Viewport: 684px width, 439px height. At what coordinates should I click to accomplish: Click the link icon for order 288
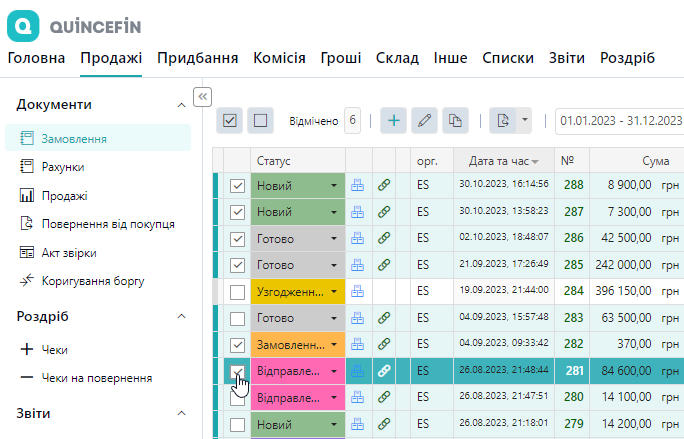385,185
